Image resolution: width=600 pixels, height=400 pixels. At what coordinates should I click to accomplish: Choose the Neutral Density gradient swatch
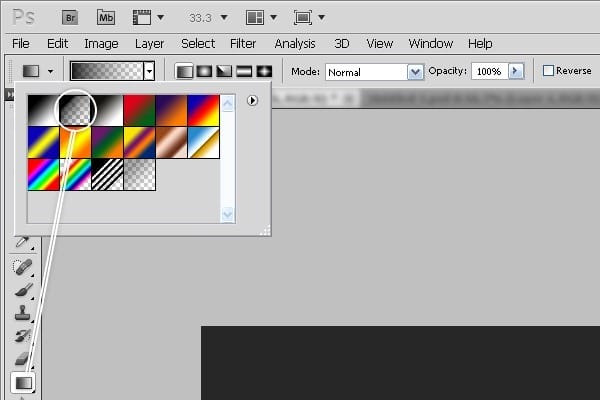(139, 175)
